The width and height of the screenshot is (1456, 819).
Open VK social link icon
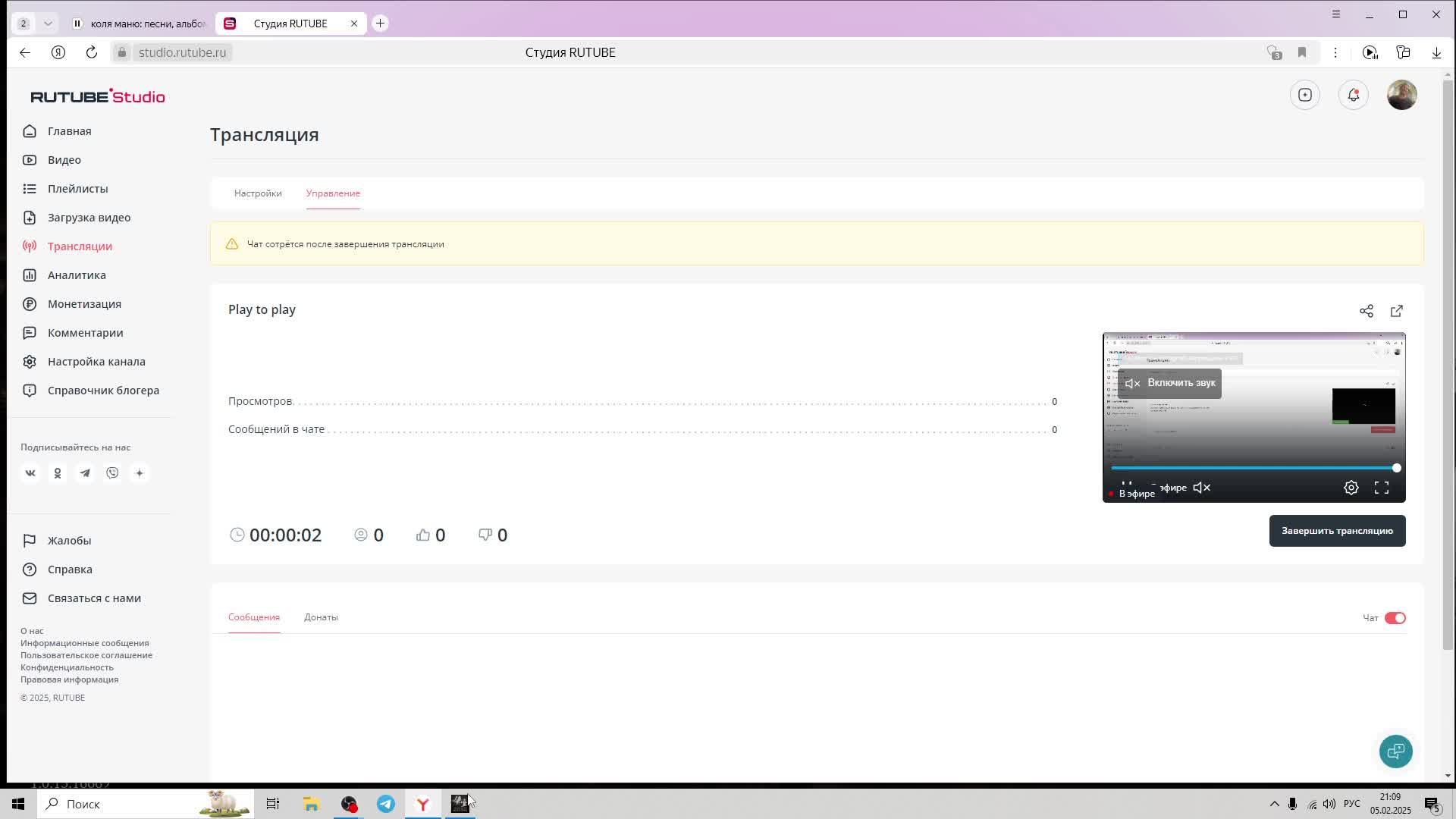tap(30, 473)
